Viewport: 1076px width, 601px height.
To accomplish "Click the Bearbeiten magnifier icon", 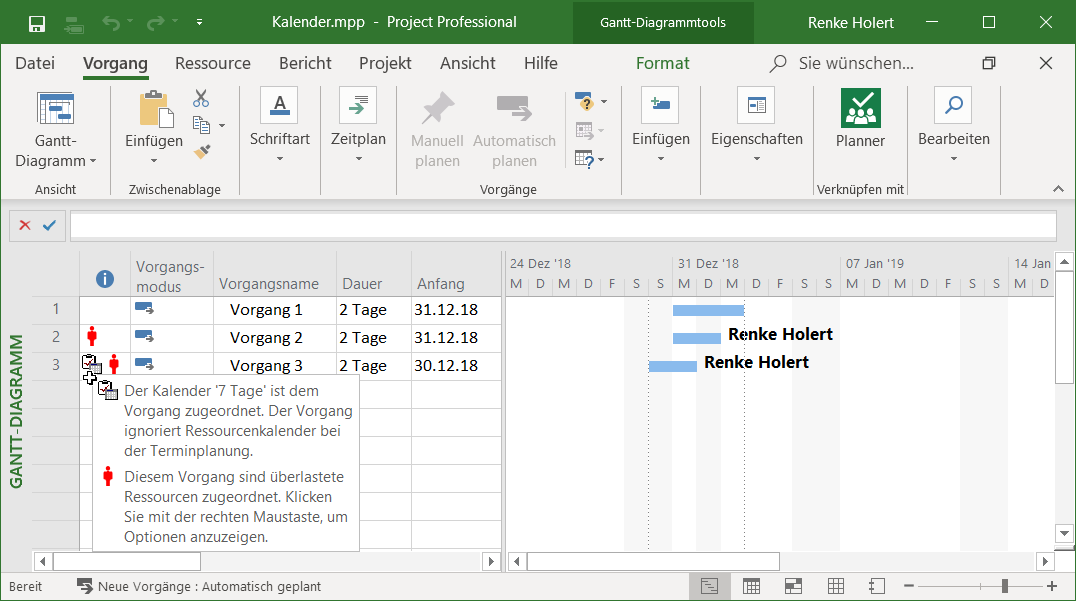I will tap(953, 105).
